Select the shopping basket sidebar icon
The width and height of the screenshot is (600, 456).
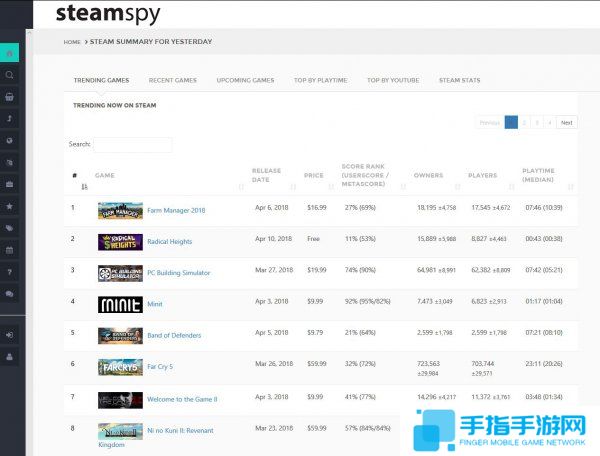[10, 97]
